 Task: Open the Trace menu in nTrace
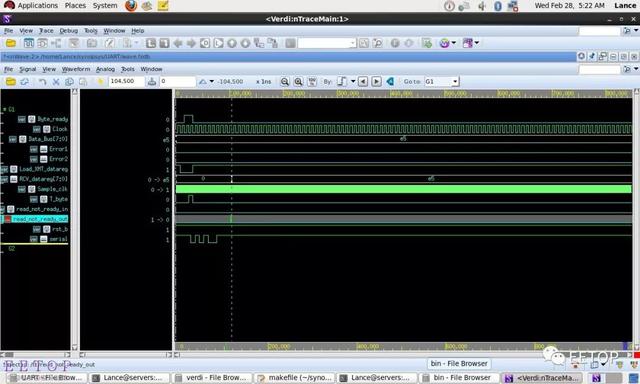tap(46, 31)
